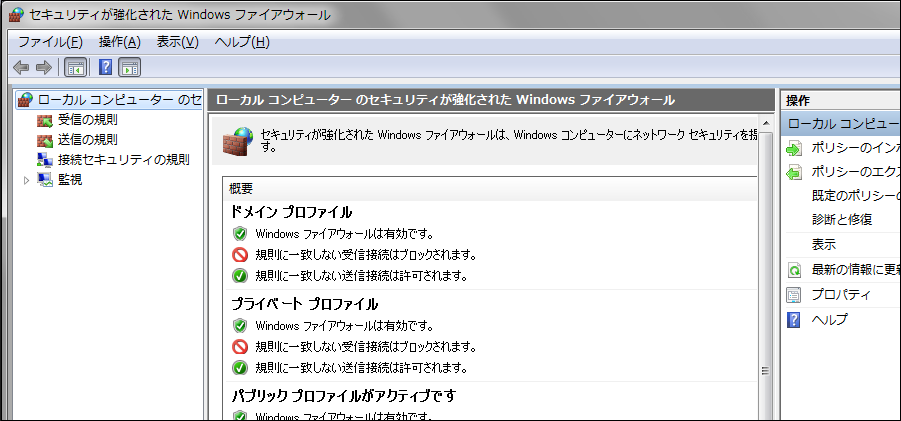The height and width of the screenshot is (421, 901).
Task: Open the 表示 action submenu
Action: 823,245
